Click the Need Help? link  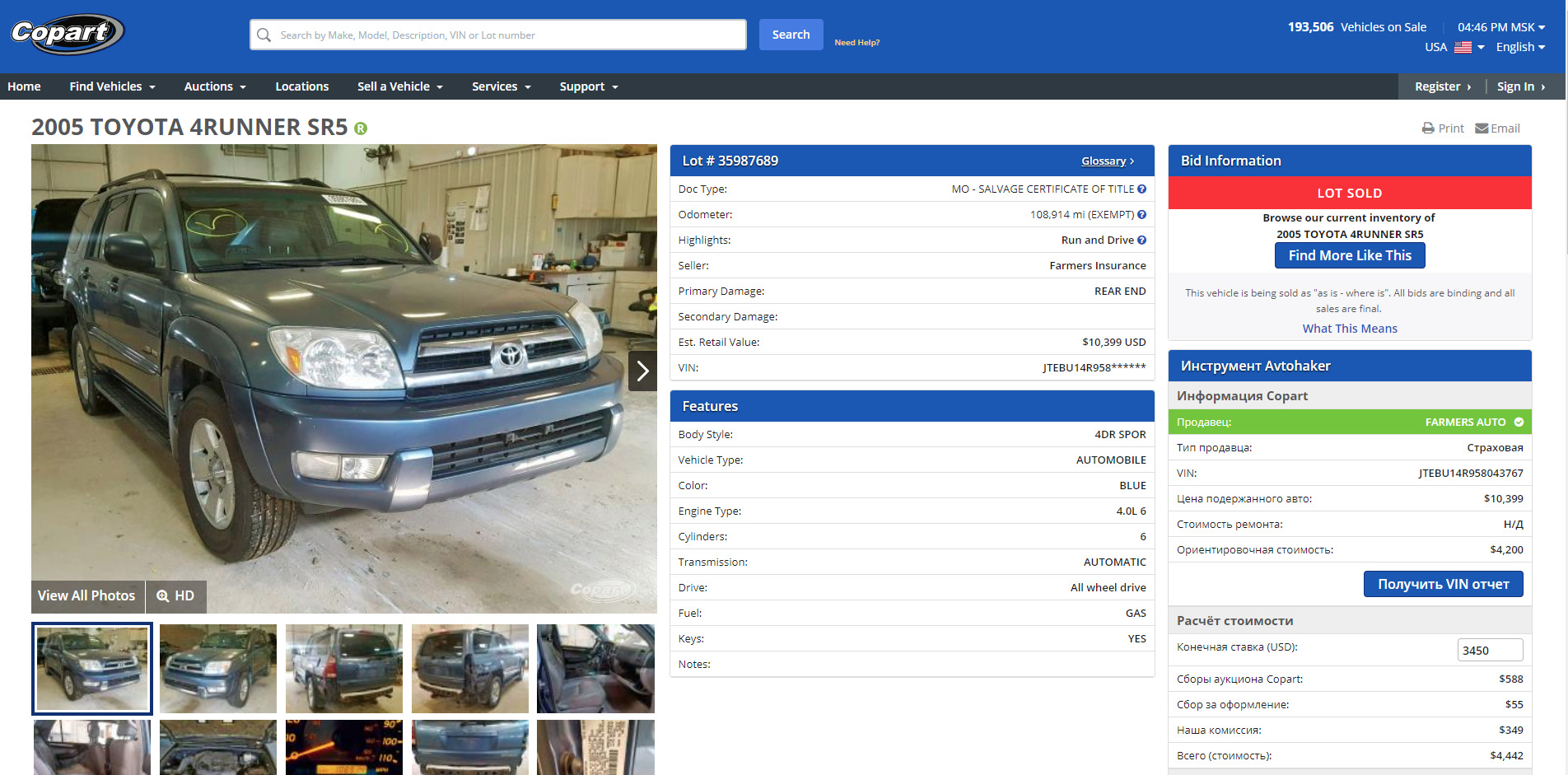click(856, 43)
